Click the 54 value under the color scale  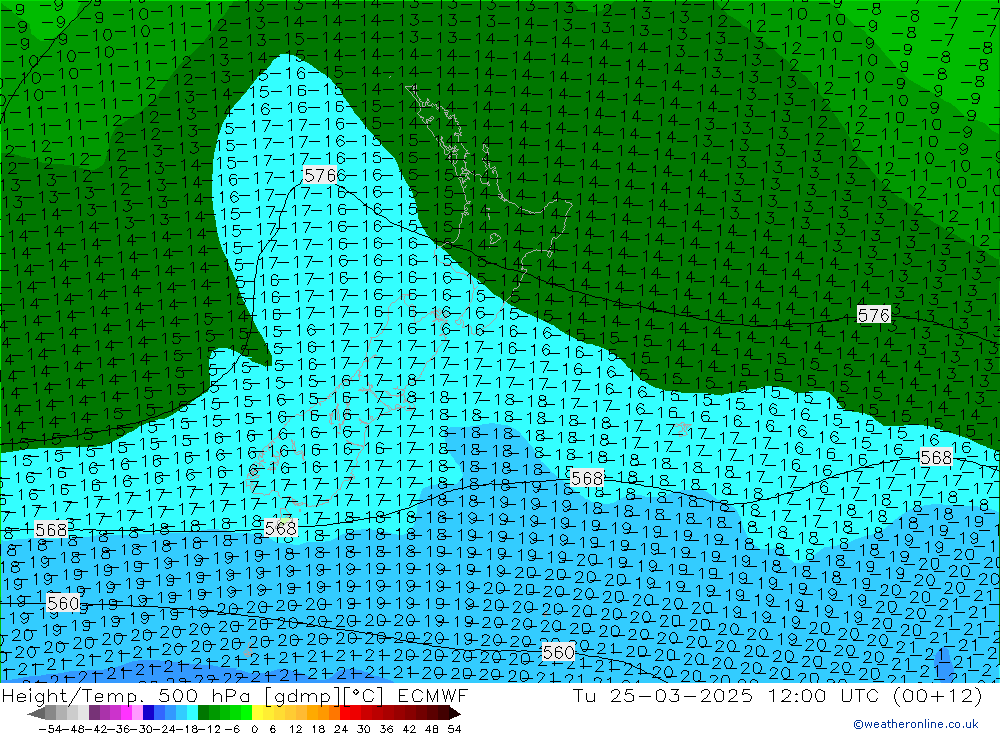(x=454, y=729)
